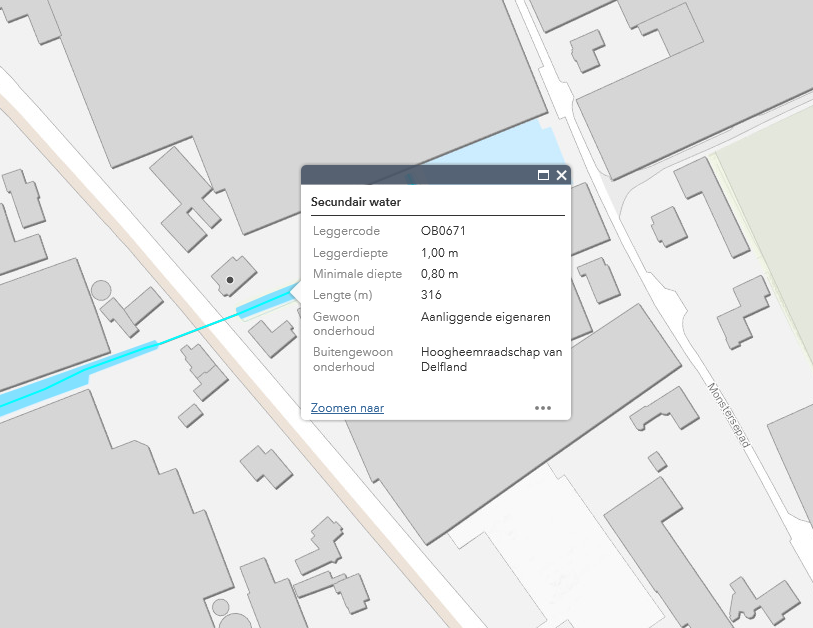Click the Leggerdiepte field label

click(x=351, y=253)
